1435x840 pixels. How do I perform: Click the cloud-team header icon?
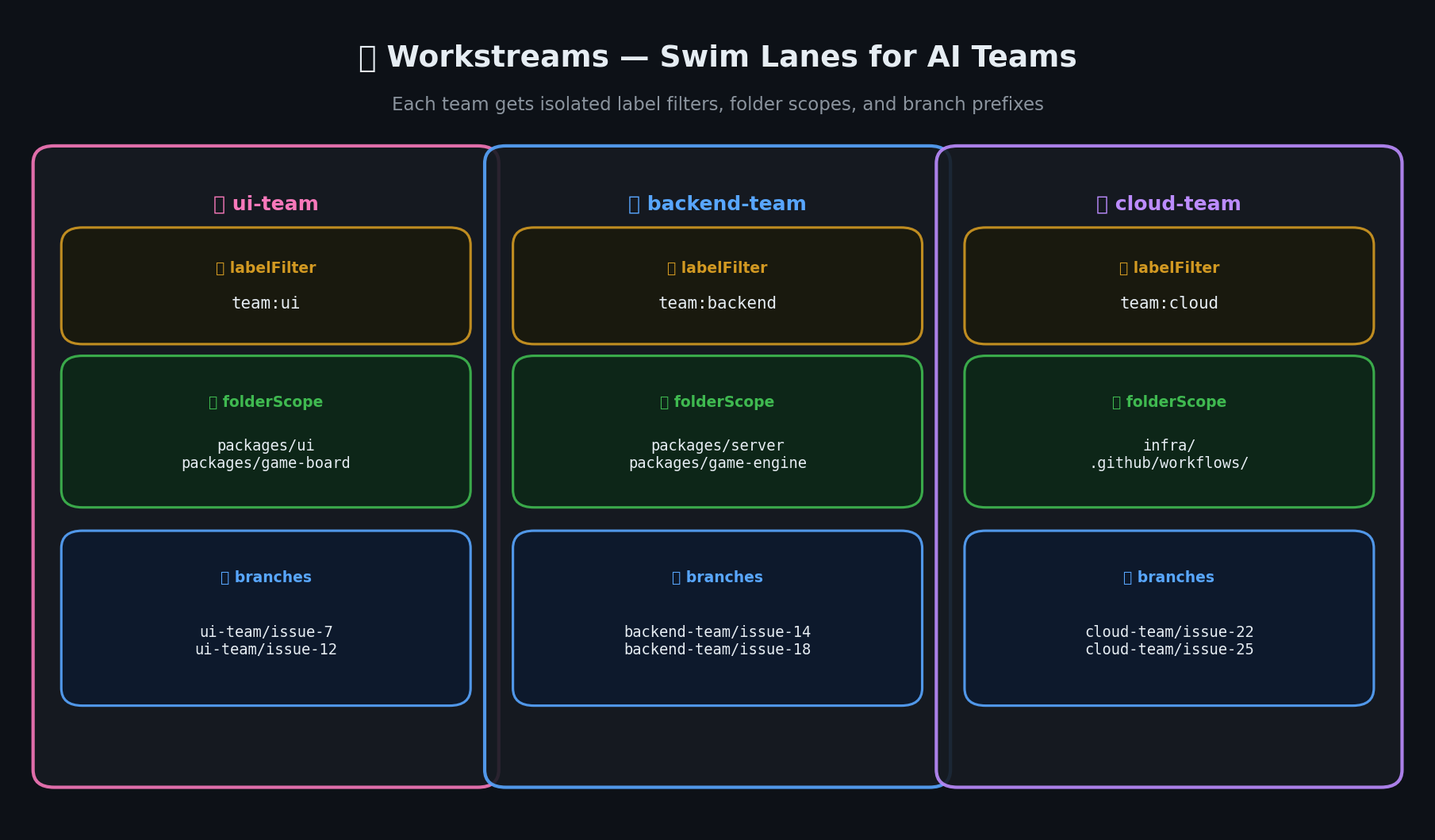(1100, 203)
